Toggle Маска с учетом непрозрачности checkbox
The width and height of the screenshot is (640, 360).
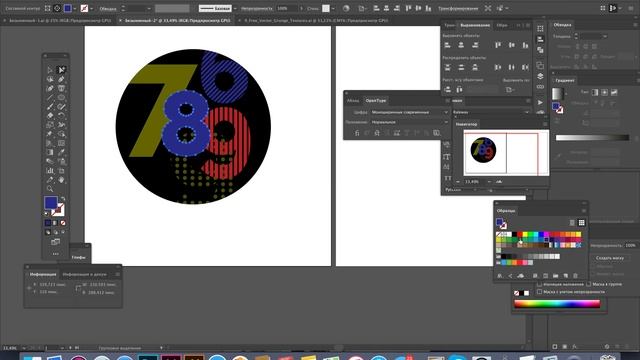540,291
